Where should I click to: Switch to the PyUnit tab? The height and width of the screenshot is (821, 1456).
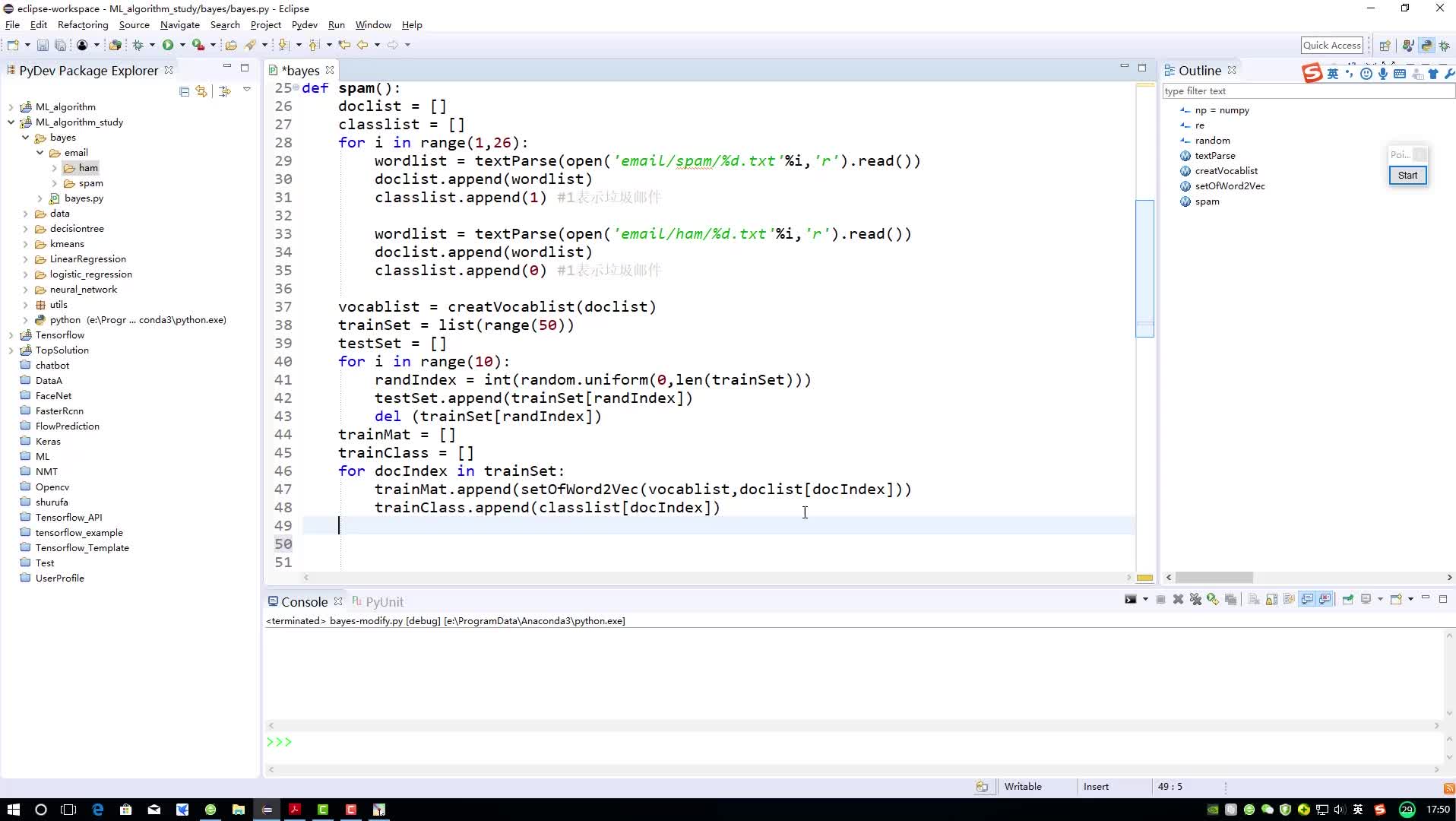point(378,602)
